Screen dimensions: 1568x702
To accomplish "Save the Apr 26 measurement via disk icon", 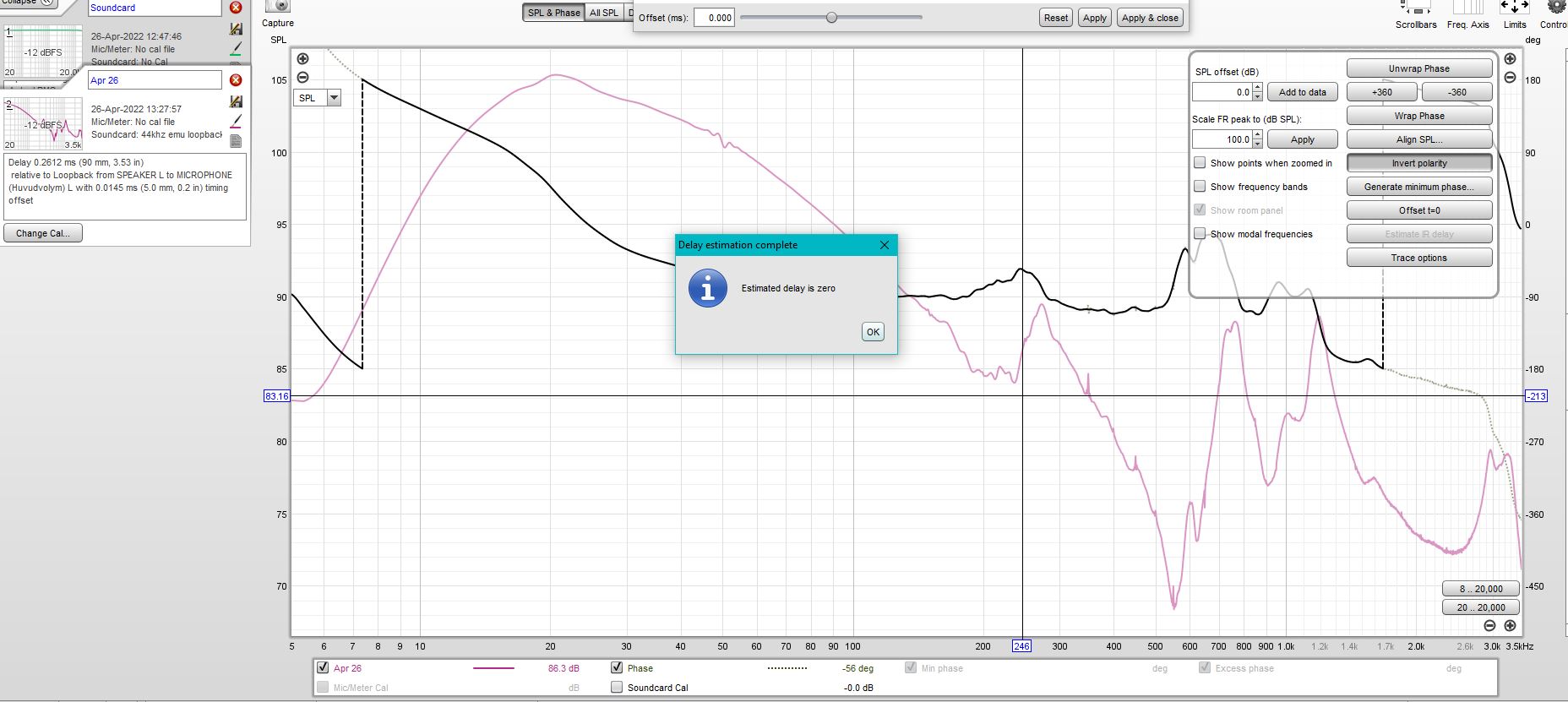I will (x=236, y=101).
